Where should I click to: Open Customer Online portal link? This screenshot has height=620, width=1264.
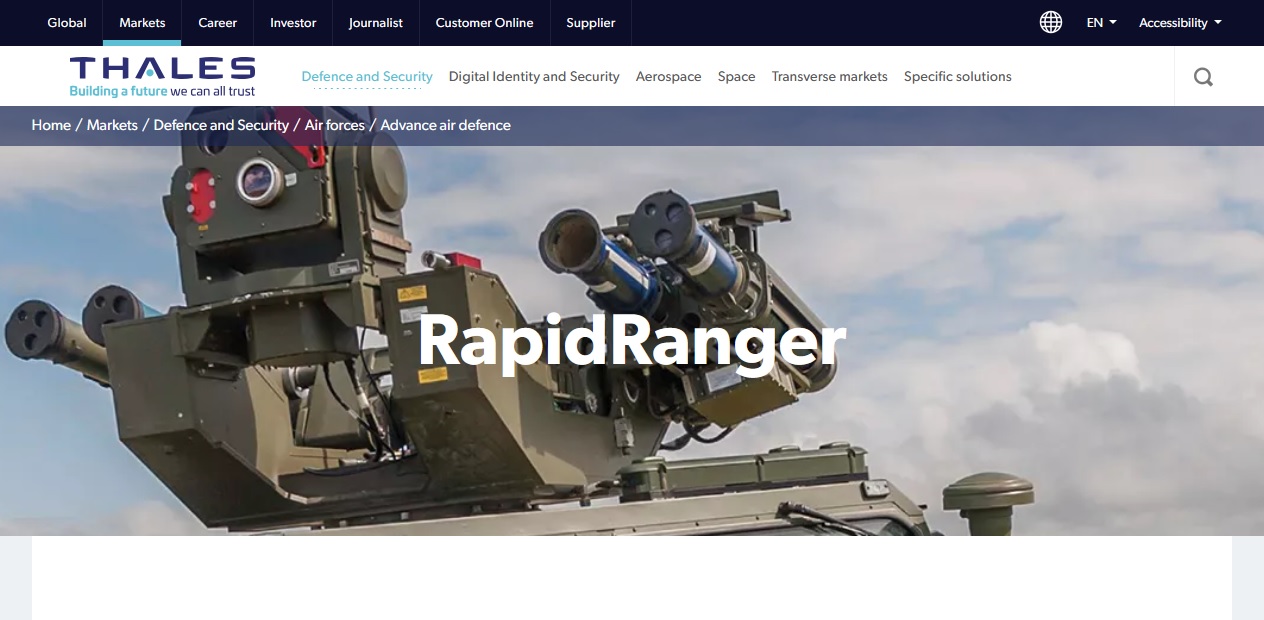[x=484, y=23]
